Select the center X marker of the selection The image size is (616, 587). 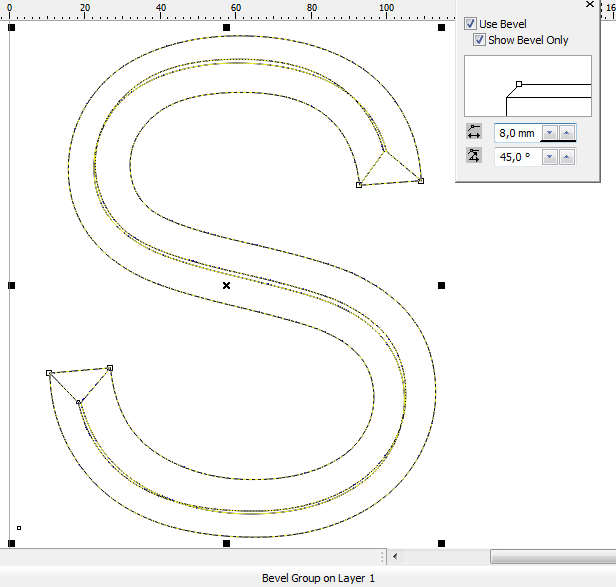click(226, 286)
